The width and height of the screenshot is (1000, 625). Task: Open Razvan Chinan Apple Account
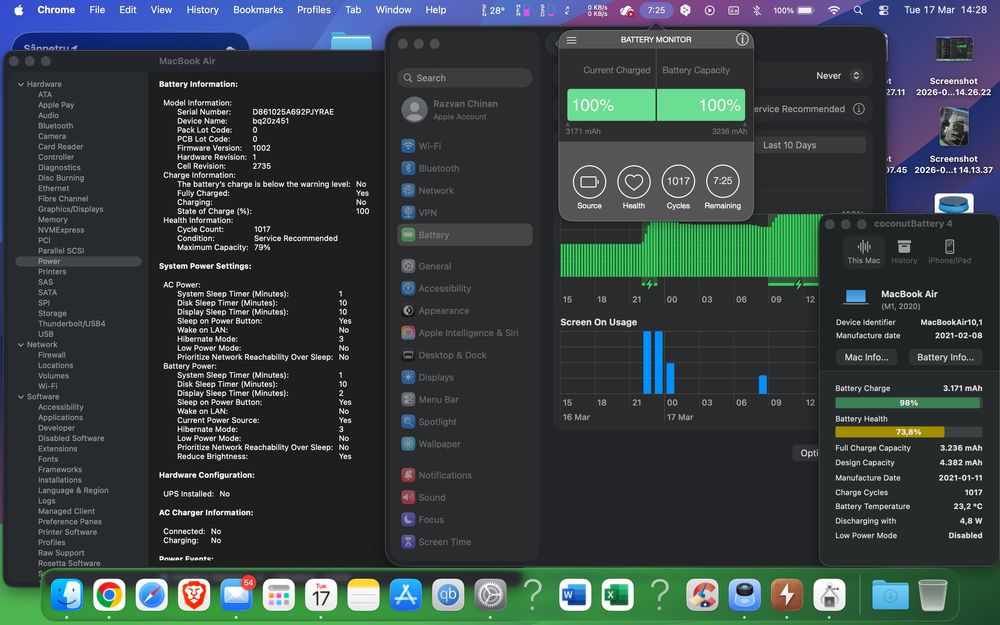click(x=464, y=110)
